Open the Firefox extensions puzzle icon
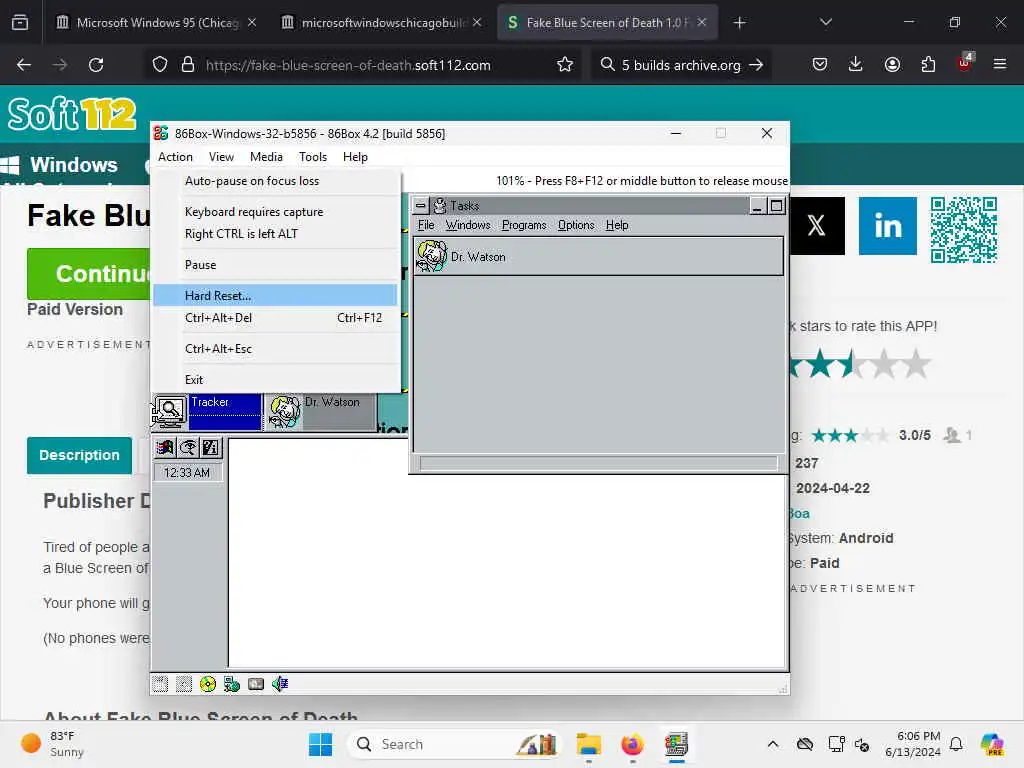Viewport: 1024px width, 768px height. tap(928, 65)
